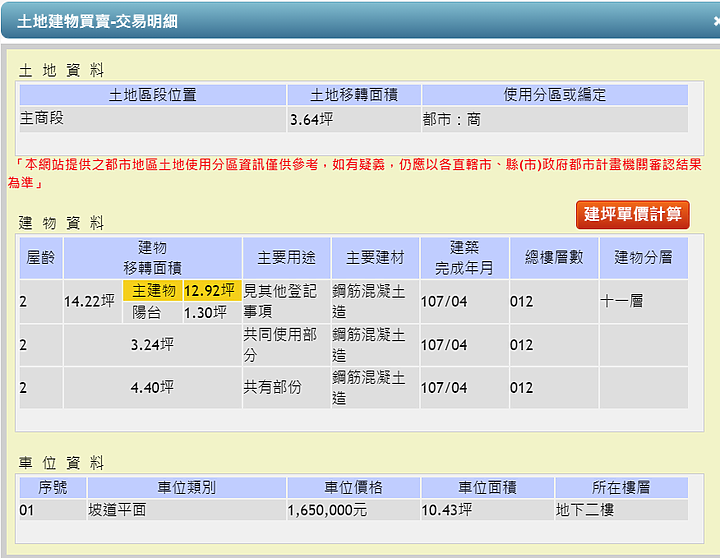This screenshot has width=720, height=558.
Task: Click the 總樓層數 column header
Action: pyautogui.click(x=554, y=258)
